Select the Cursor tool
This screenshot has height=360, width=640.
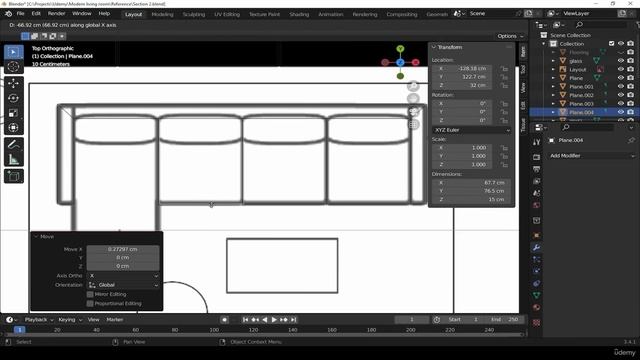(x=13, y=67)
